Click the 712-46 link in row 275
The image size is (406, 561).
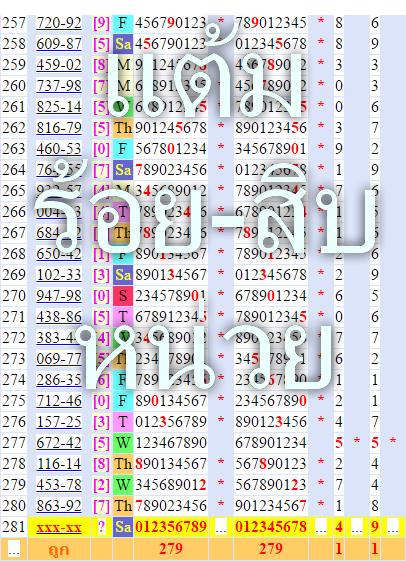click(59, 401)
